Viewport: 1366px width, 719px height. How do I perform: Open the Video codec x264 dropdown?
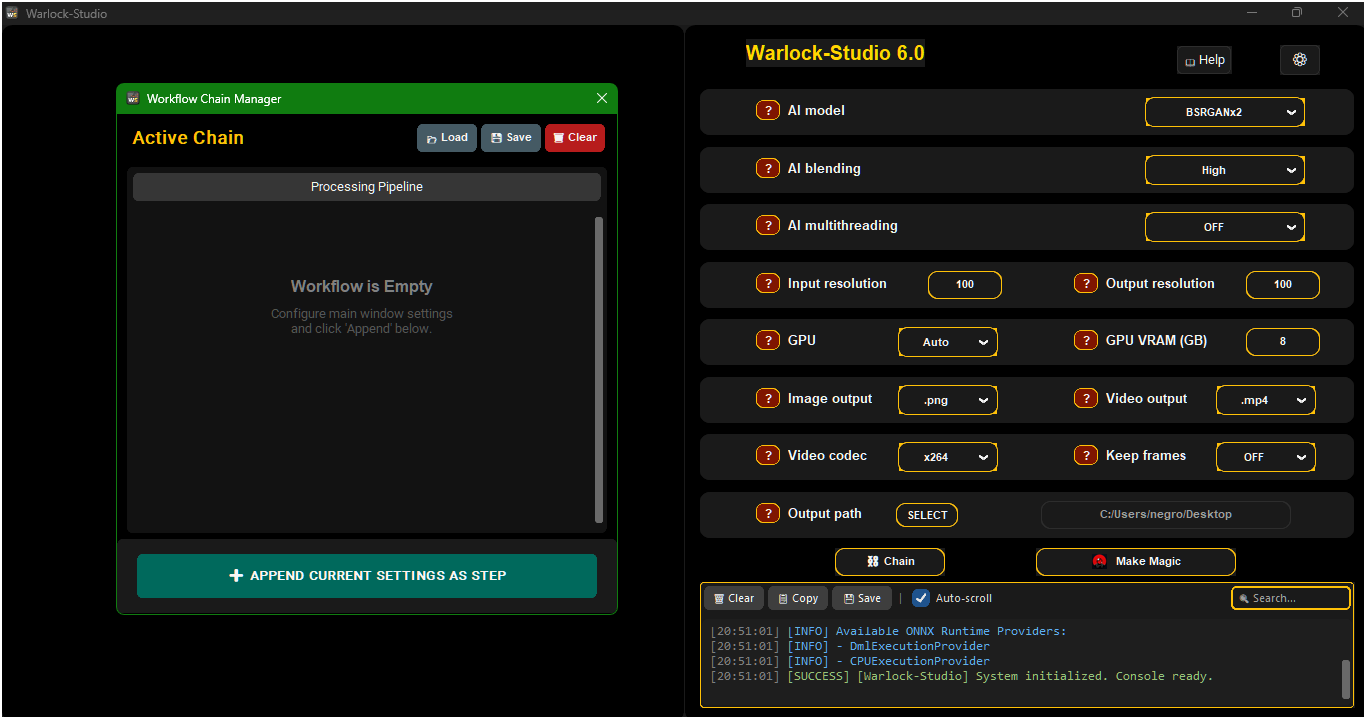pos(948,457)
